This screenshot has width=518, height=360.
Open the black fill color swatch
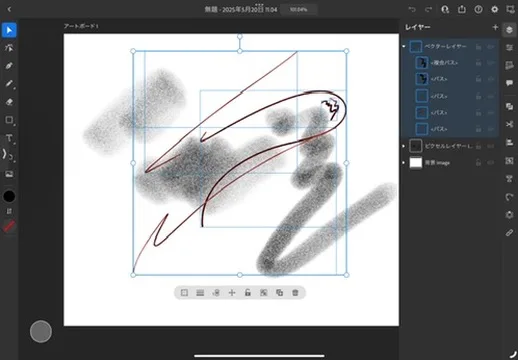[9, 196]
